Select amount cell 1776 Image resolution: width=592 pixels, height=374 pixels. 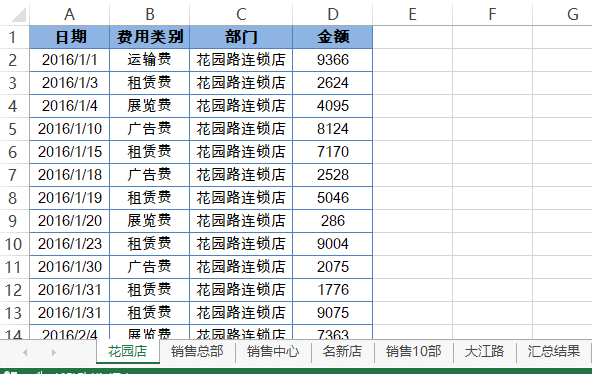point(333,290)
